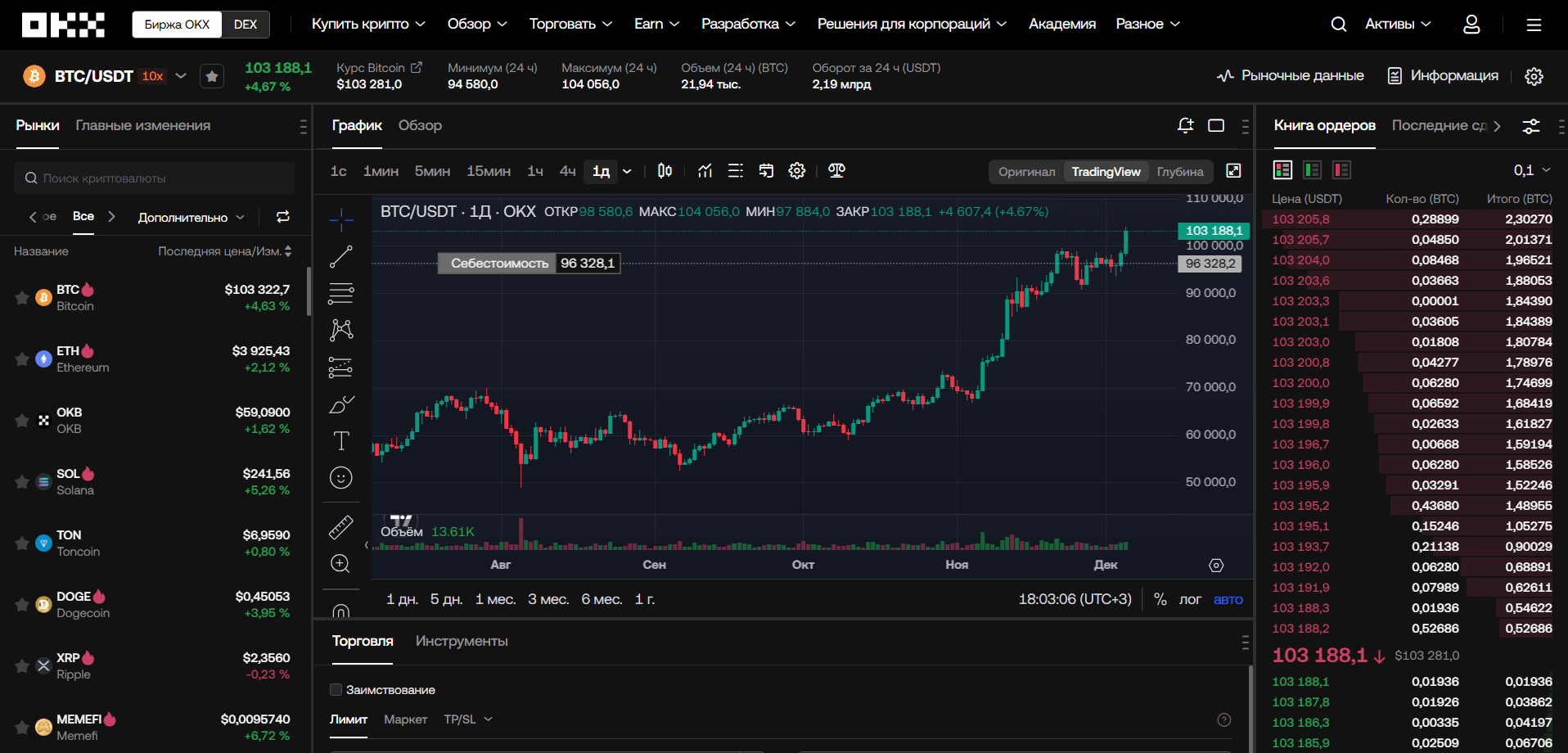Image resolution: width=1568 pixels, height=753 pixels.
Task: Change order book 0,1 grouping
Action: 1532,170
